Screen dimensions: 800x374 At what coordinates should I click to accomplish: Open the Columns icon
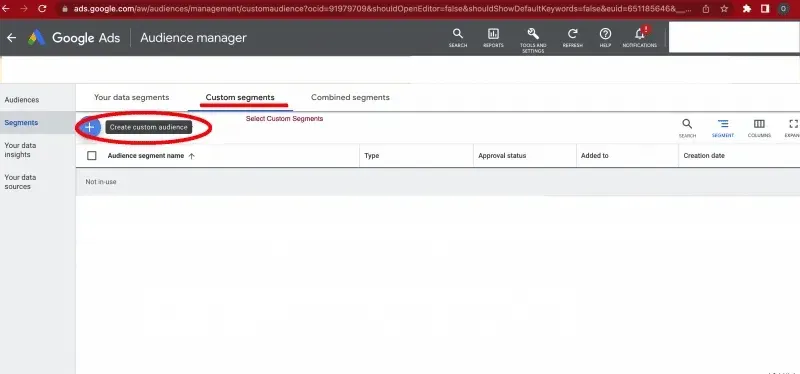pos(759,128)
